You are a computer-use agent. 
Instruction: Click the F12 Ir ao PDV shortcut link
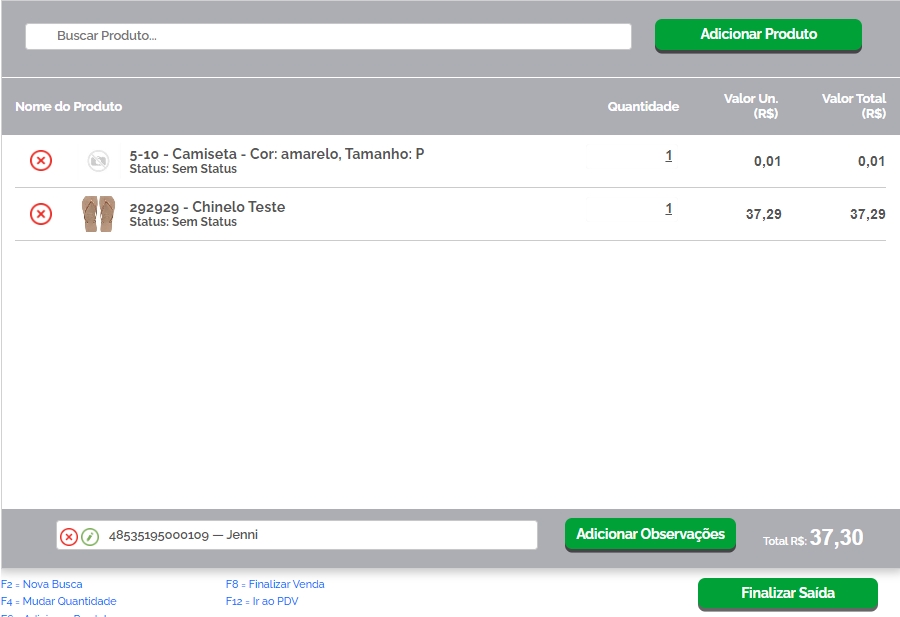(x=262, y=601)
